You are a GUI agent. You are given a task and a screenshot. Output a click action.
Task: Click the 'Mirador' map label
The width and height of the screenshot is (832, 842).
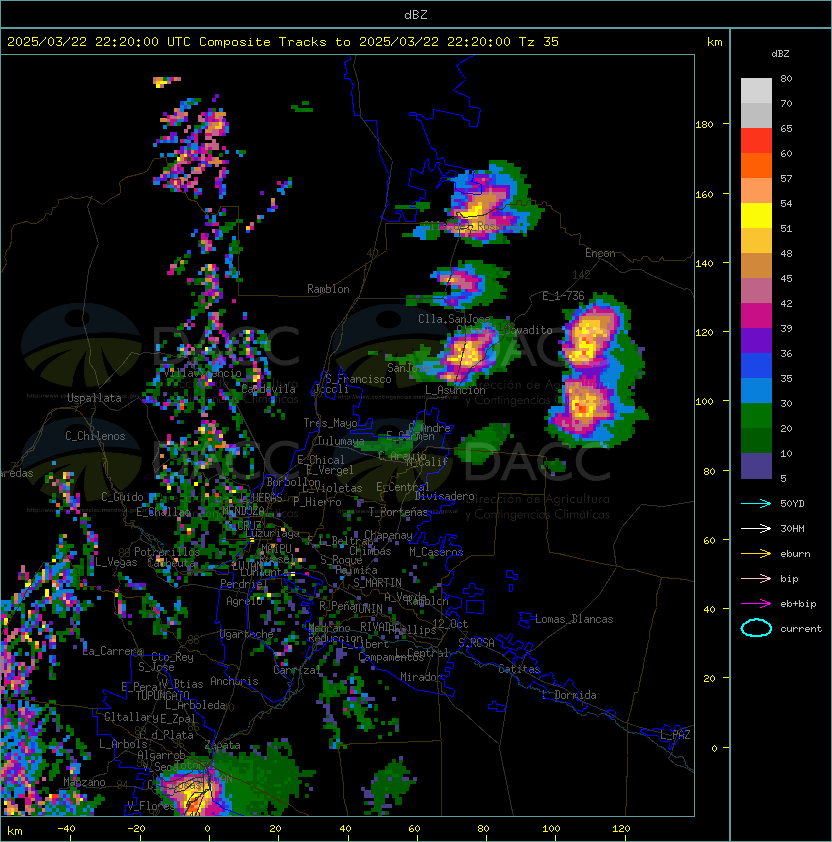tap(422, 677)
